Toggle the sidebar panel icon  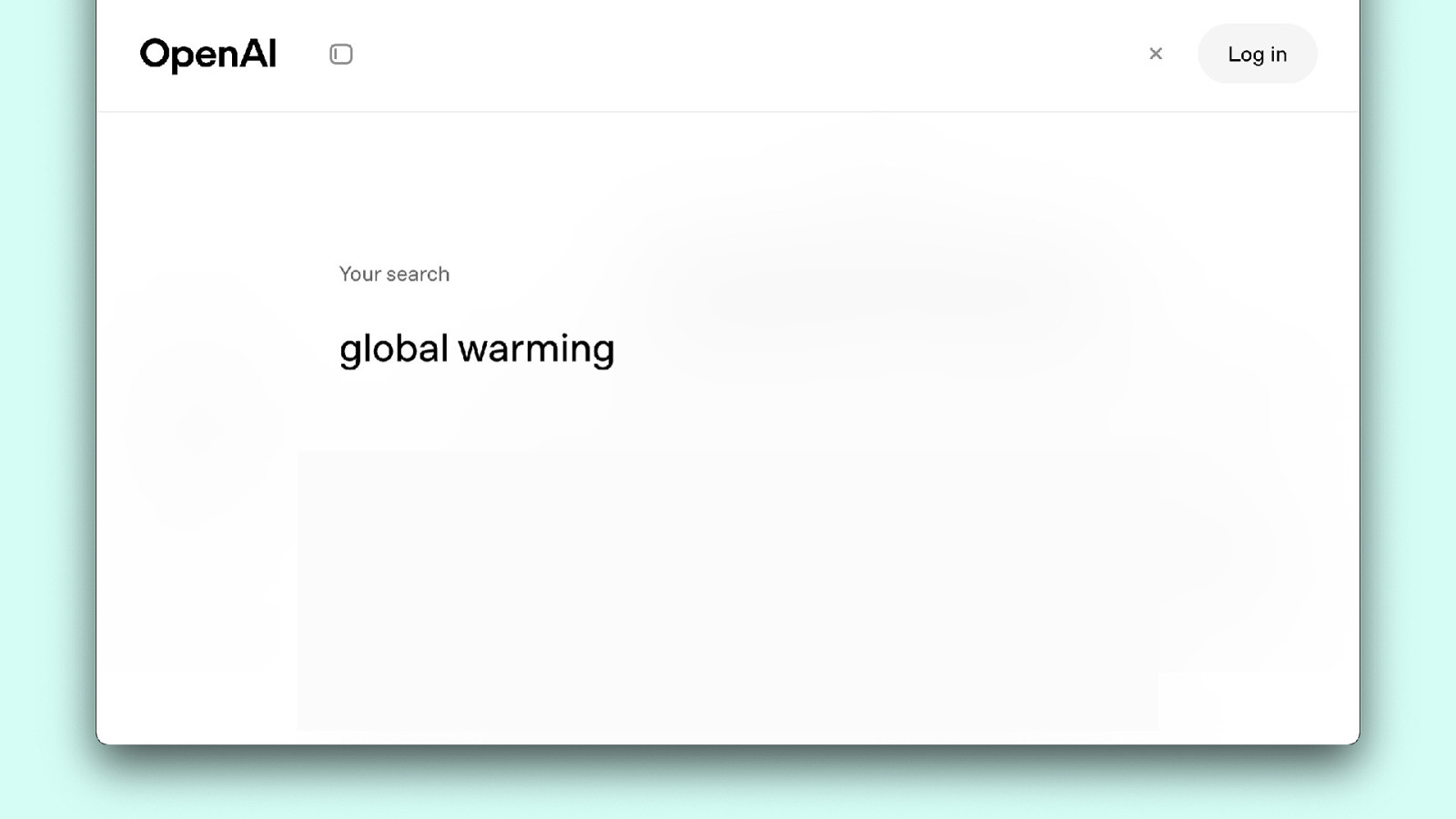(x=341, y=55)
